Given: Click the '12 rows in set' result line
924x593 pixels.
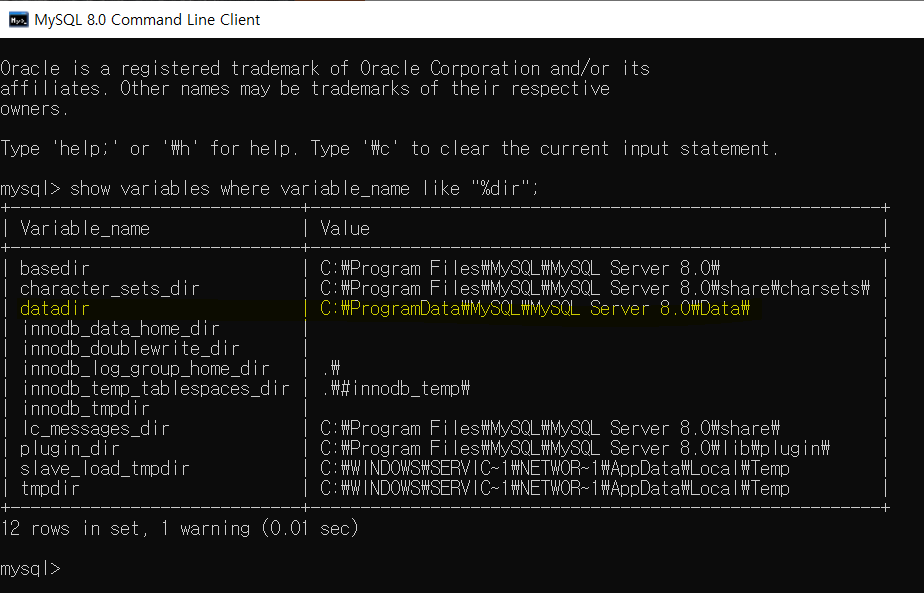Looking at the screenshot, I should click(x=179, y=528).
